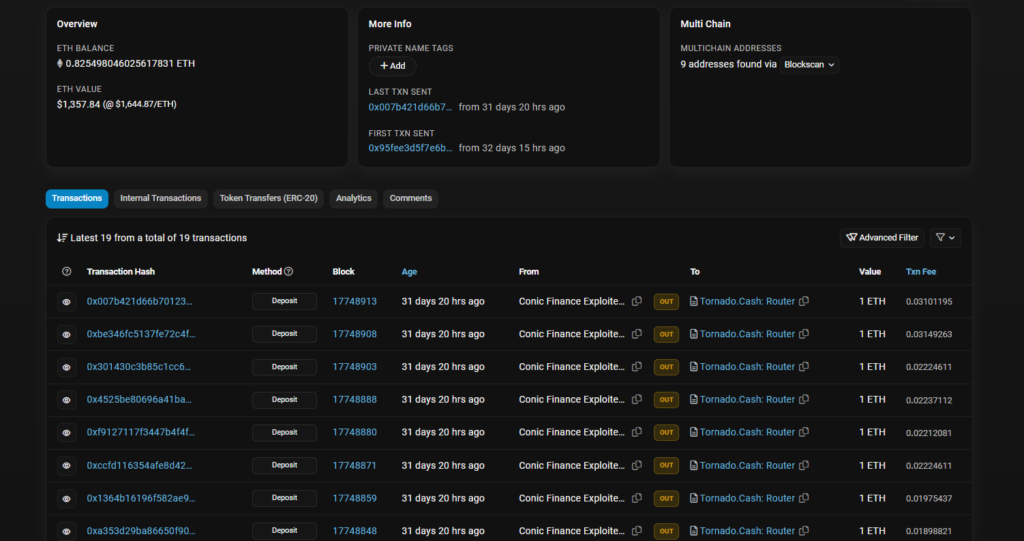Toggle eye preview for transaction 0xbe346fc5137fe72c4f

point(67,334)
